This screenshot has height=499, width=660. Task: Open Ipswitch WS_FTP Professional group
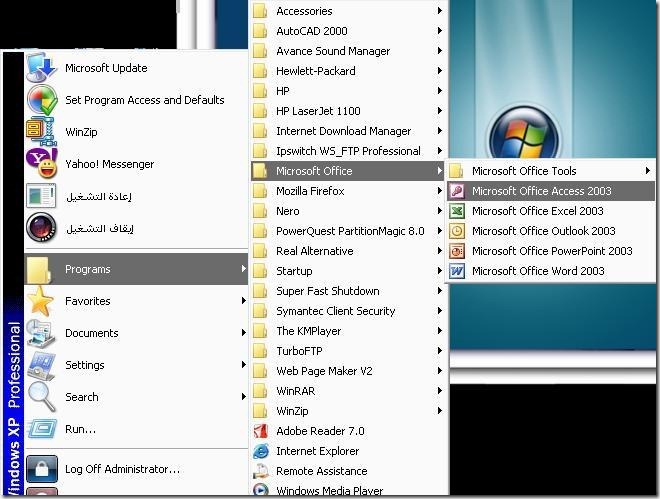[x=348, y=151]
